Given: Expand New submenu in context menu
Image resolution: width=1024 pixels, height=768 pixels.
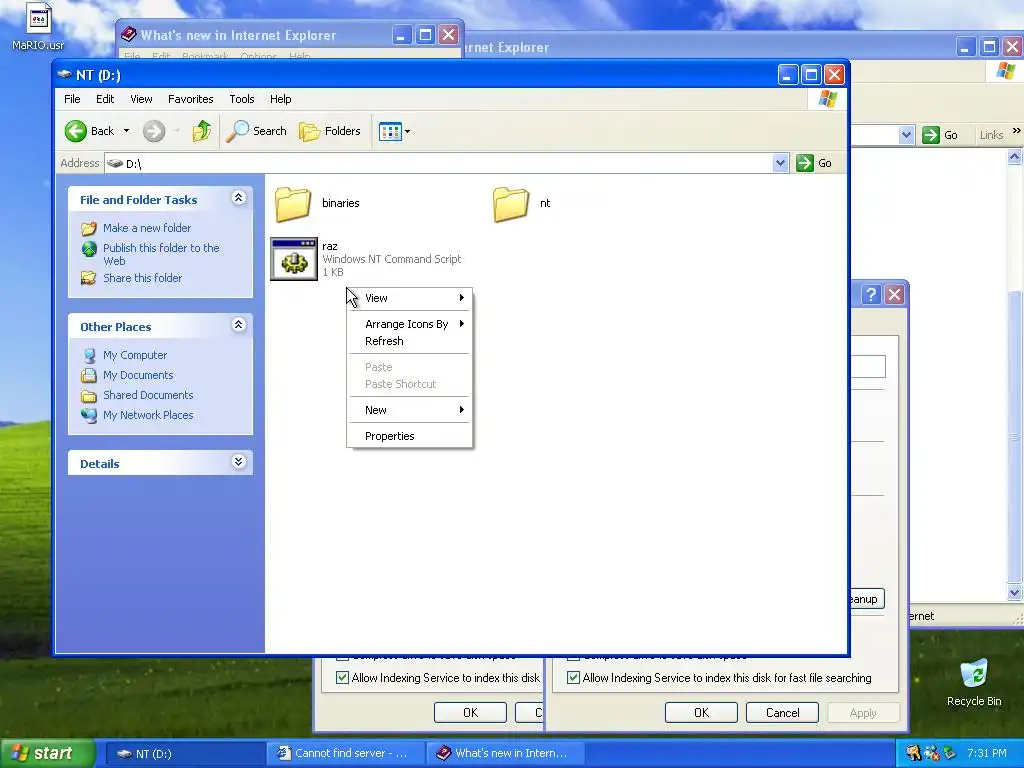Looking at the screenshot, I should [409, 410].
